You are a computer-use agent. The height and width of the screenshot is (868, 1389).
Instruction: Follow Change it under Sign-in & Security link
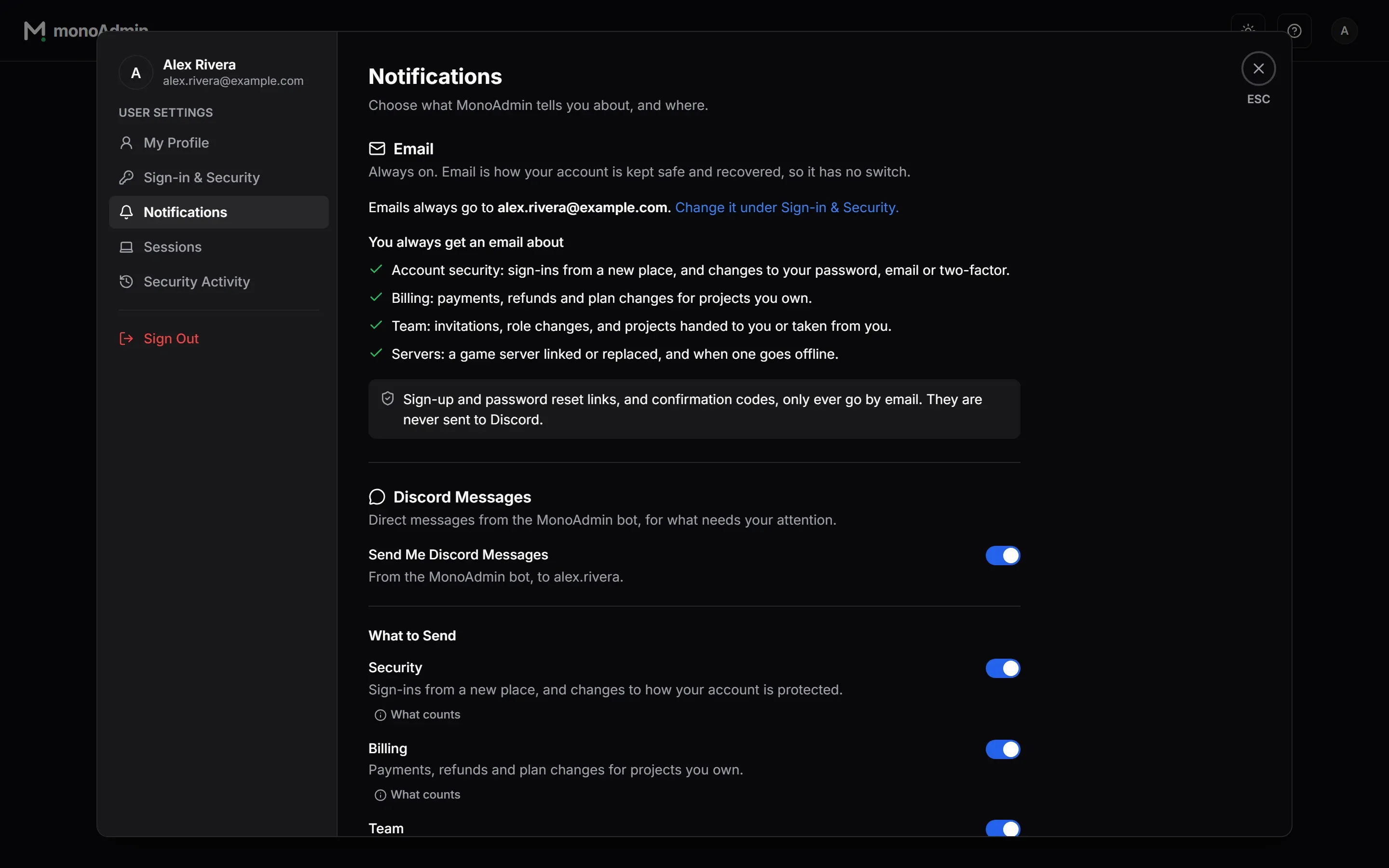point(786,207)
